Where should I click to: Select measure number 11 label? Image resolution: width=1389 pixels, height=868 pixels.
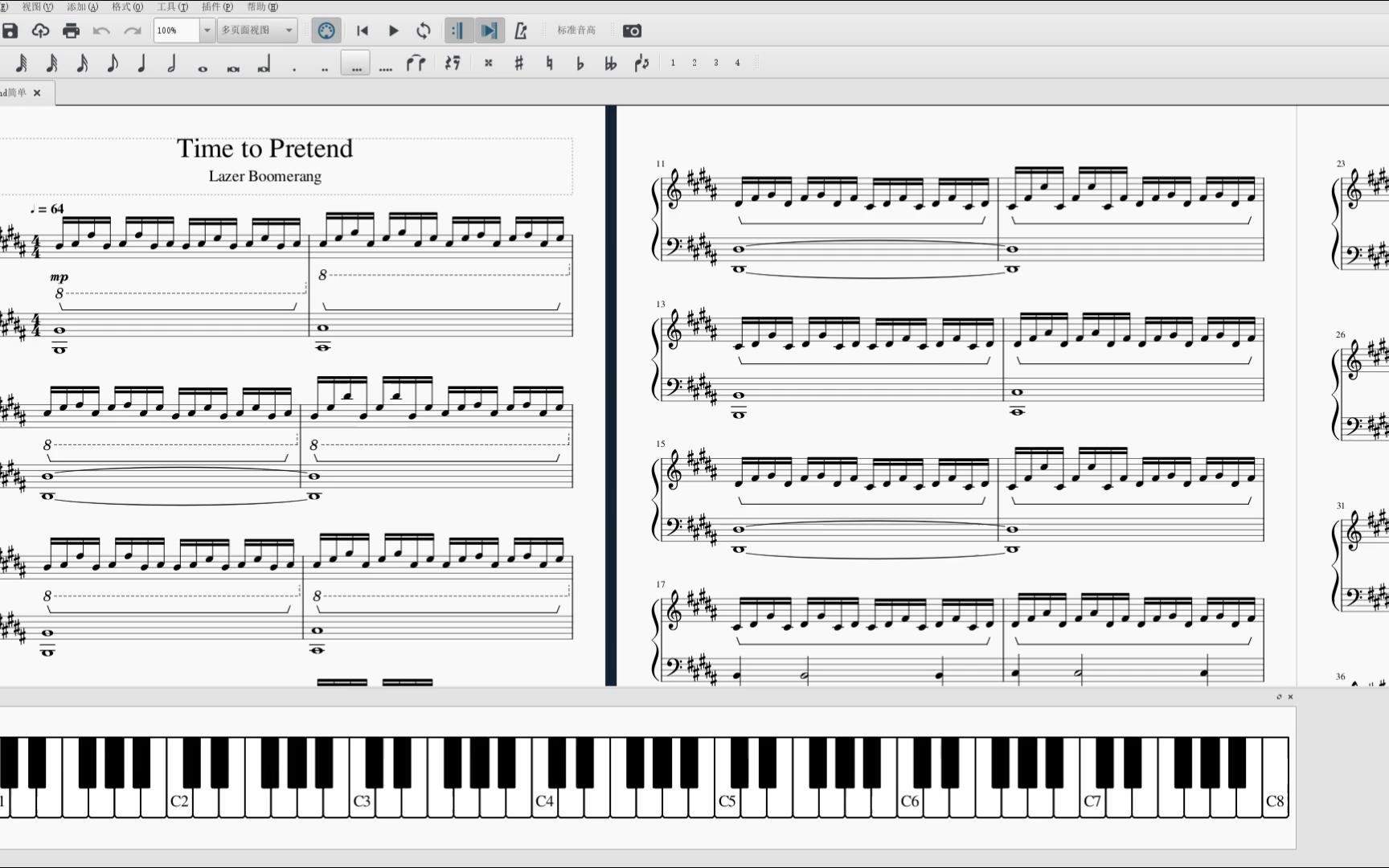pyautogui.click(x=661, y=164)
